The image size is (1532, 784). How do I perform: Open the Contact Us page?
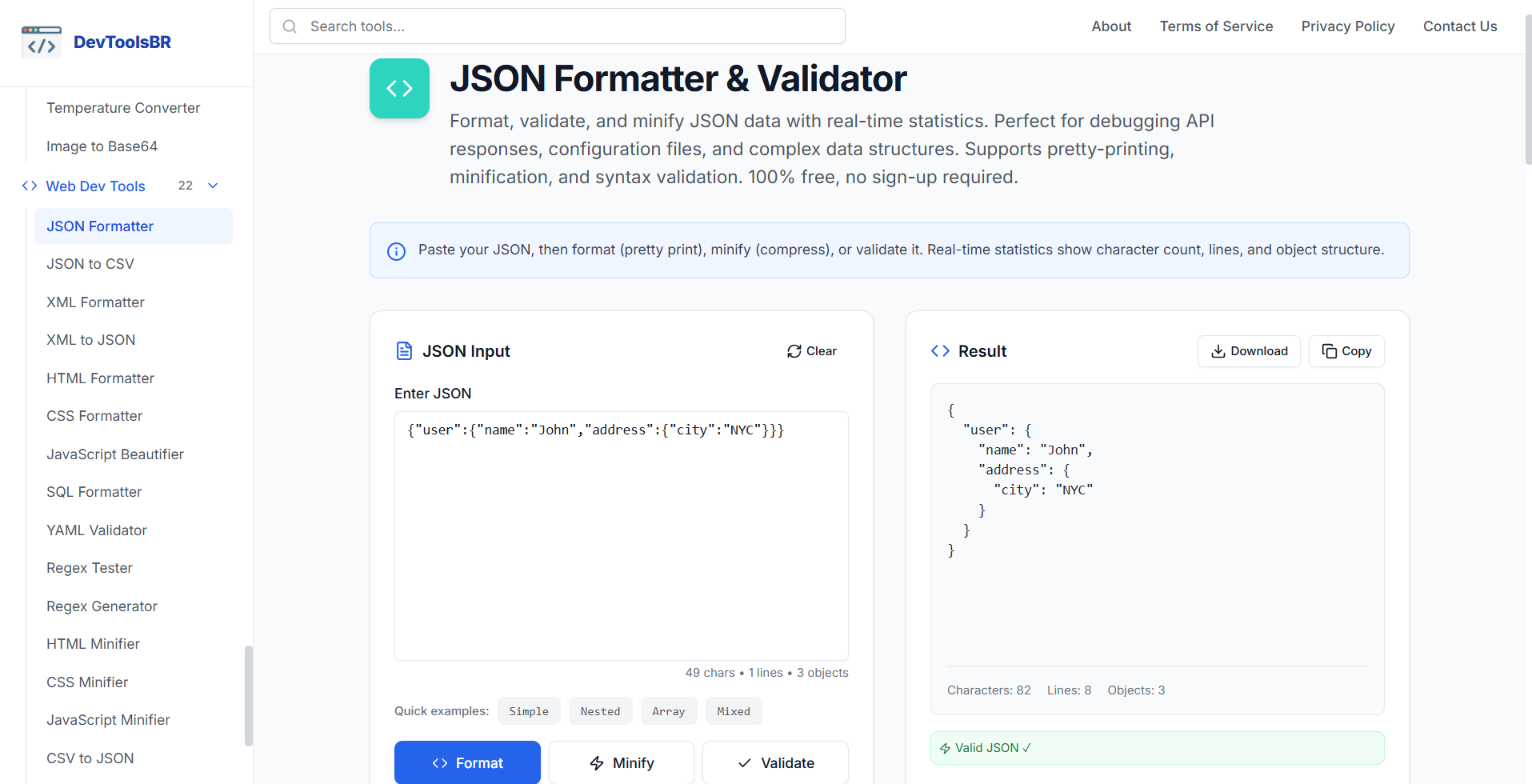pos(1459,26)
